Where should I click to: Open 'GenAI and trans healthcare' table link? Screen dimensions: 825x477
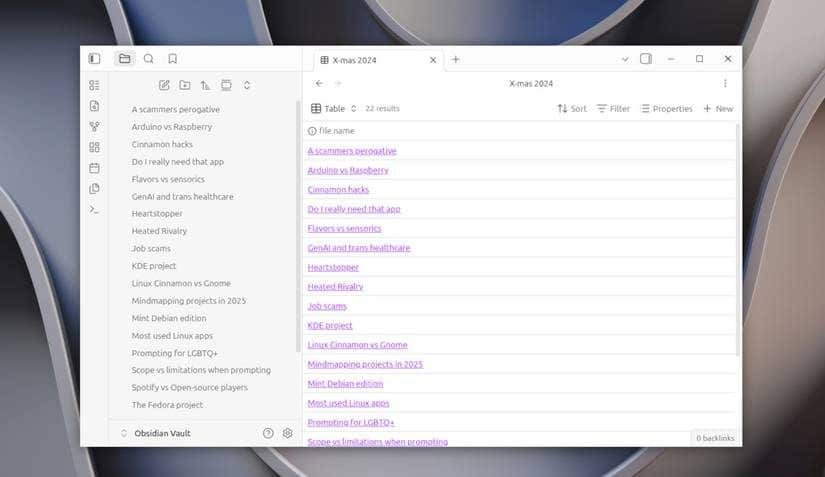(359, 248)
